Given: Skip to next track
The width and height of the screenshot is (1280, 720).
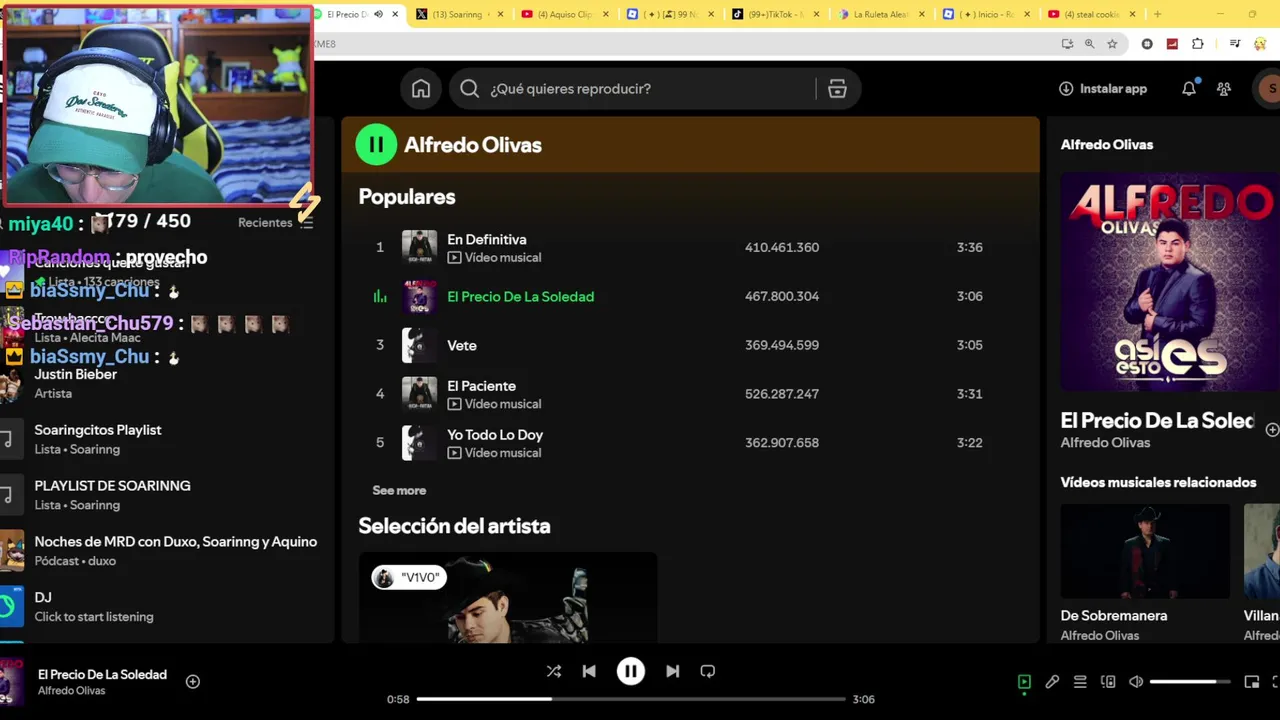Looking at the screenshot, I should coord(672,672).
